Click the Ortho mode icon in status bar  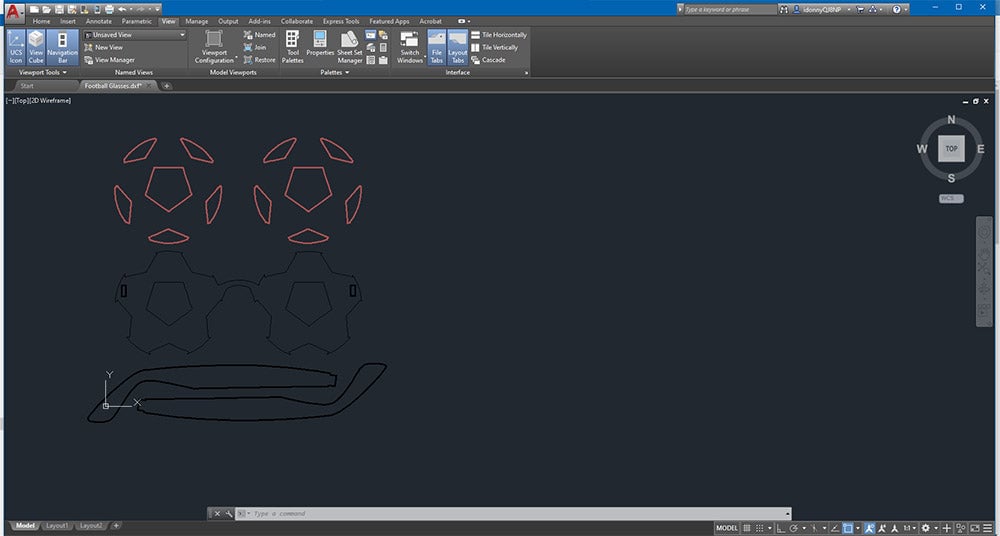point(778,527)
